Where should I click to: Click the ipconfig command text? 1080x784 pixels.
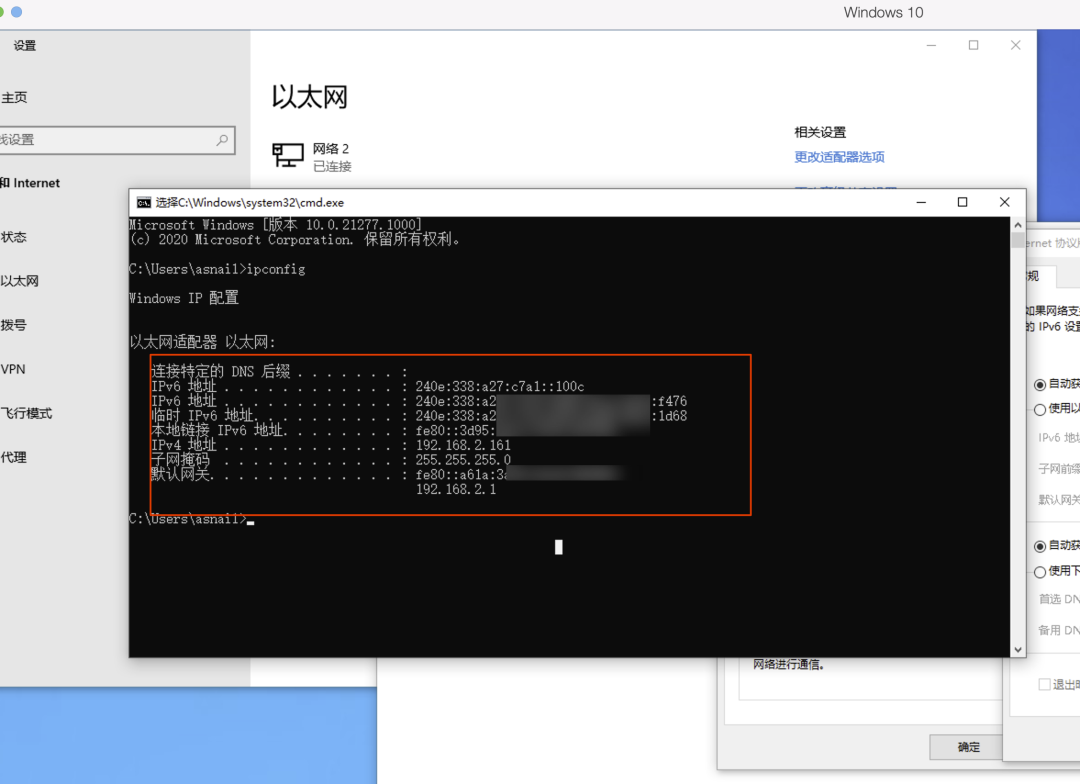click(x=276, y=269)
